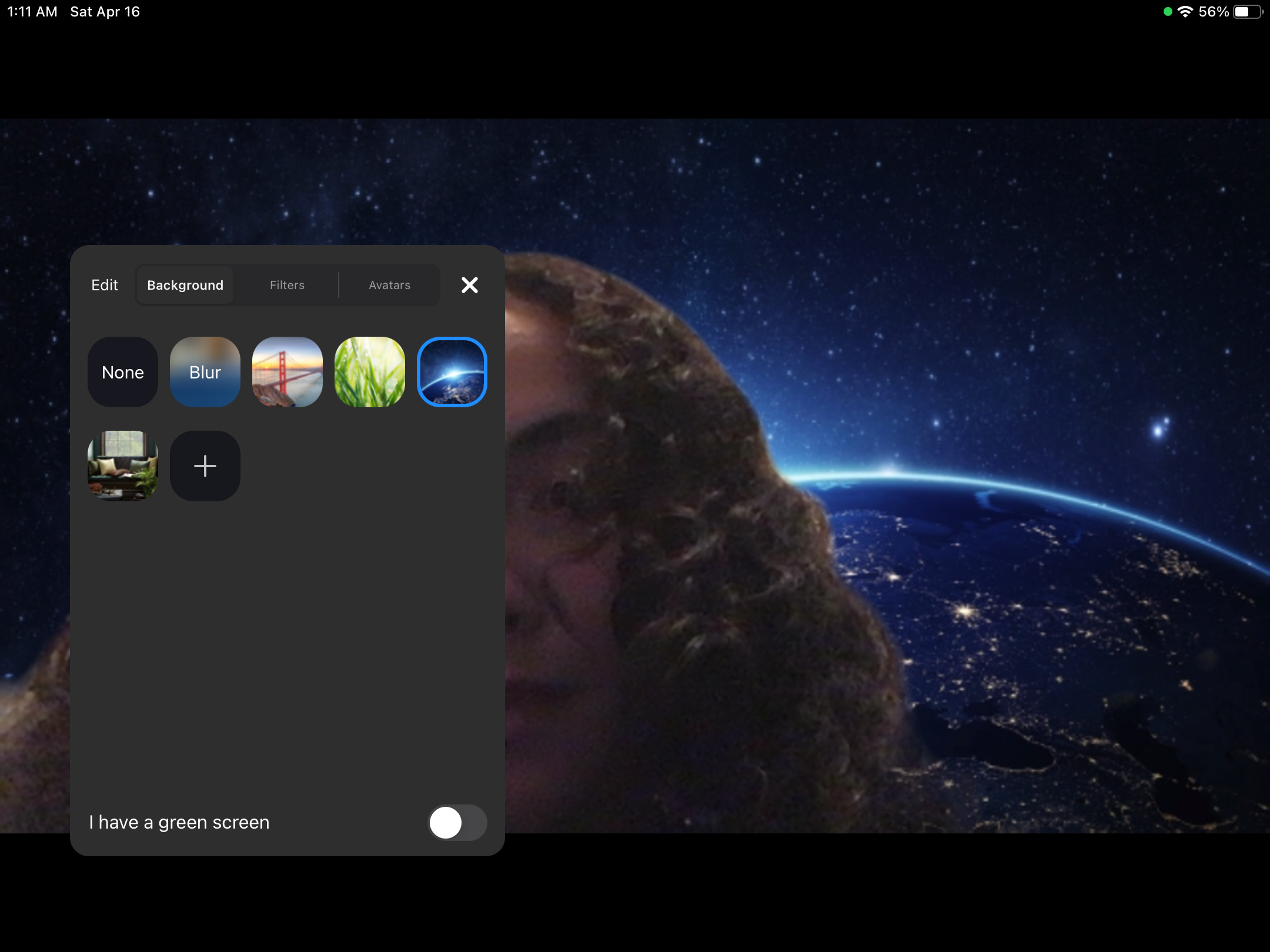This screenshot has width=1270, height=952.
Task: Choose the Golden Gate Bridge background
Action: tap(287, 372)
